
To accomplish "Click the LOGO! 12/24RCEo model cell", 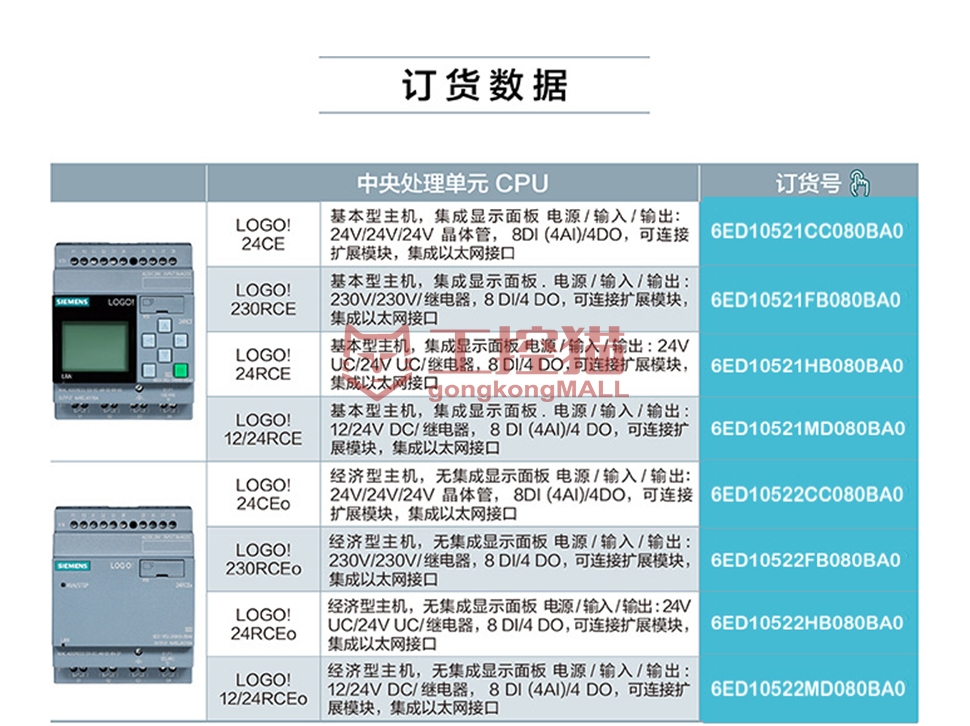I will pyautogui.click(x=263, y=689).
